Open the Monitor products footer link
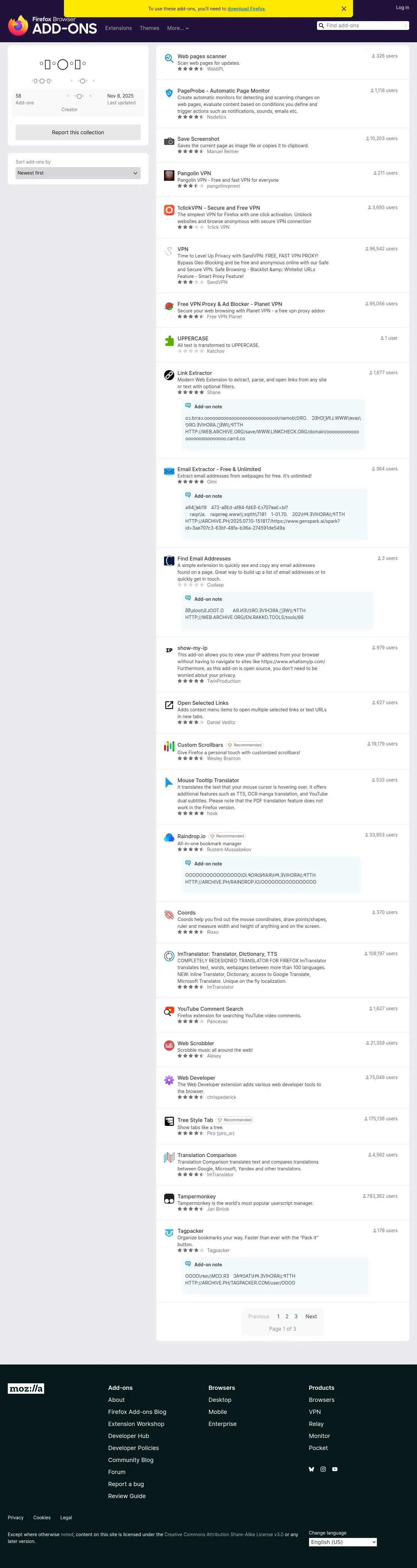The width and height of the screenshot is (417, 1568). (319, 1436)
